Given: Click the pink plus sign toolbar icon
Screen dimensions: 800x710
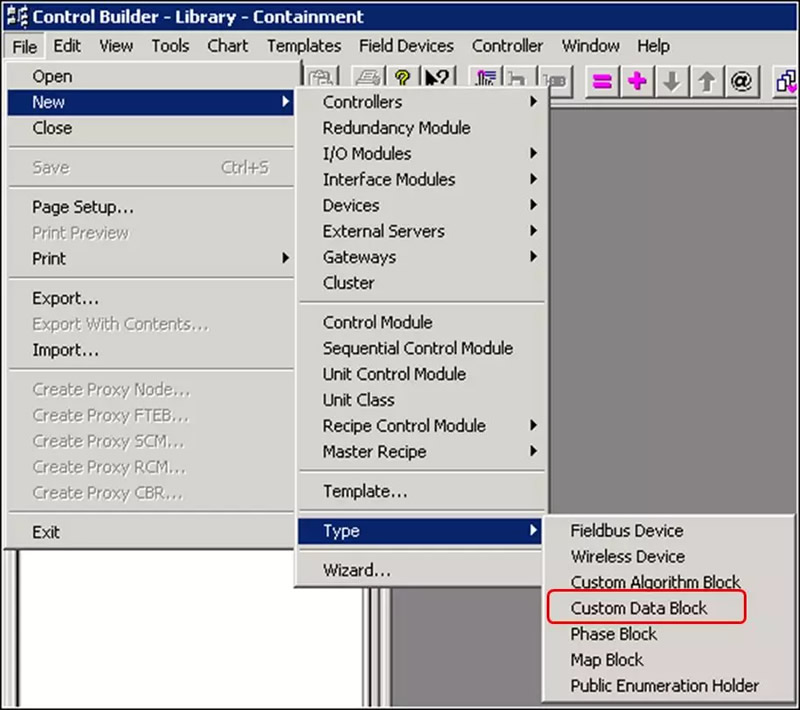Looking at the screenshot, I should click(x=637, y=81).
